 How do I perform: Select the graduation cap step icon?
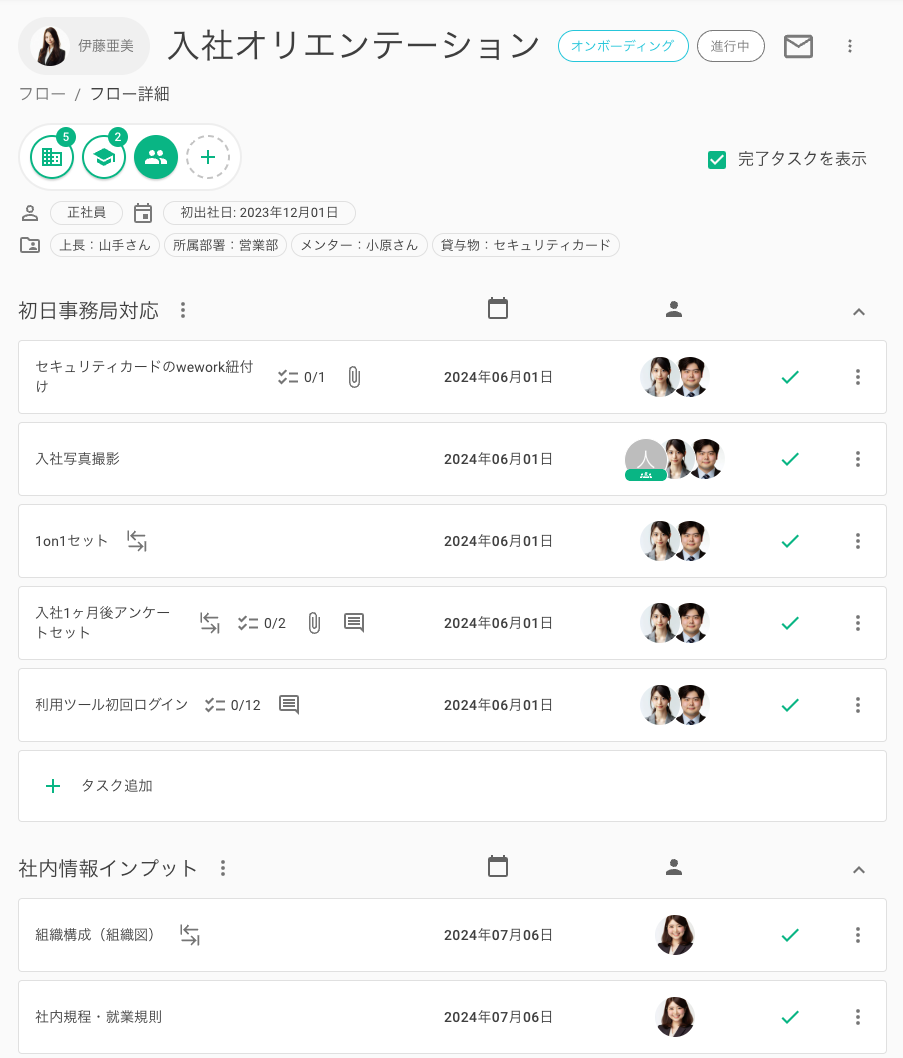(x=104, y=157)
